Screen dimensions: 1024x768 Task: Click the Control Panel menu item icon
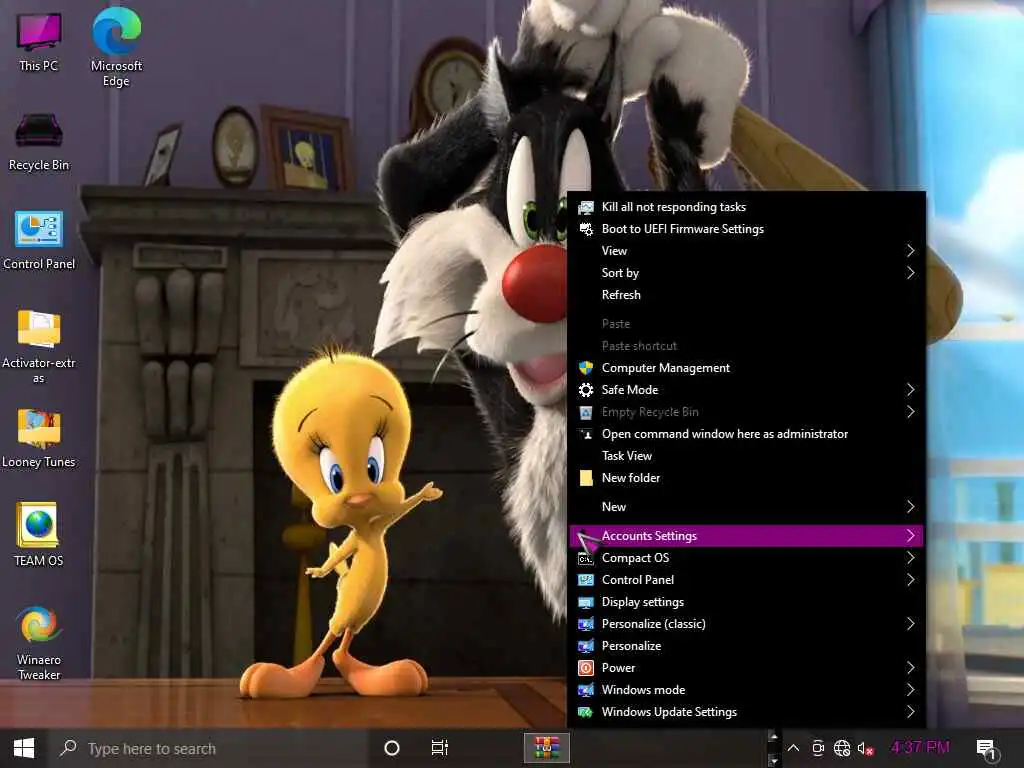pyautogui.click(x=586, y=580)
